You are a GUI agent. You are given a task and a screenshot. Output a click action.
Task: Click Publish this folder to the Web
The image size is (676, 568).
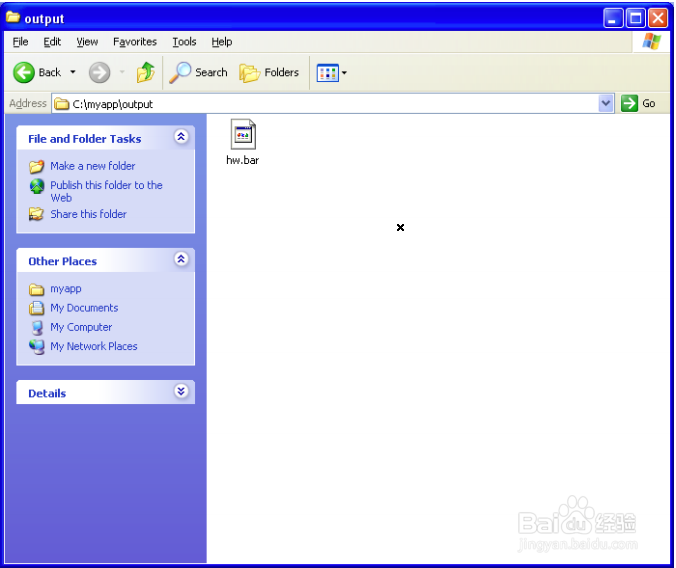coord(106,191)
